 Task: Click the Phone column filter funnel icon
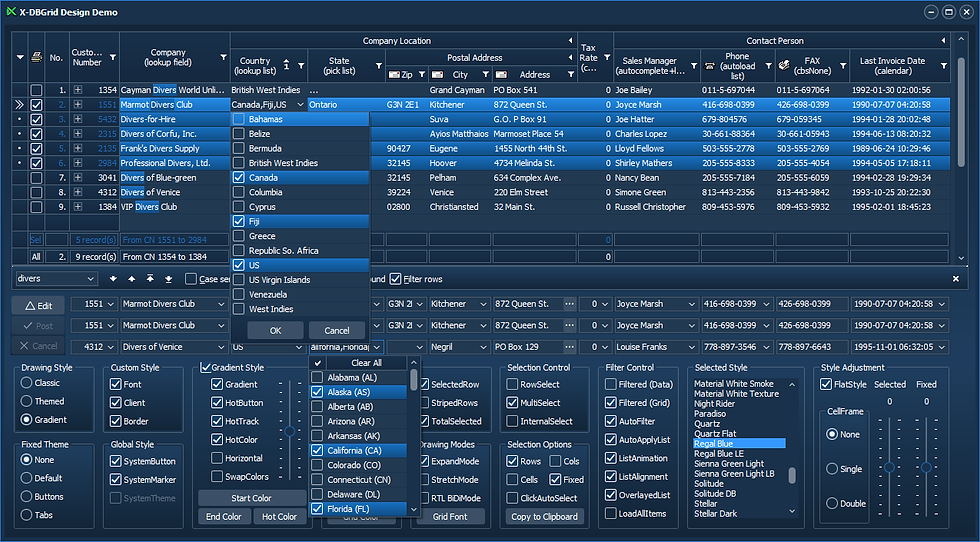768,66
